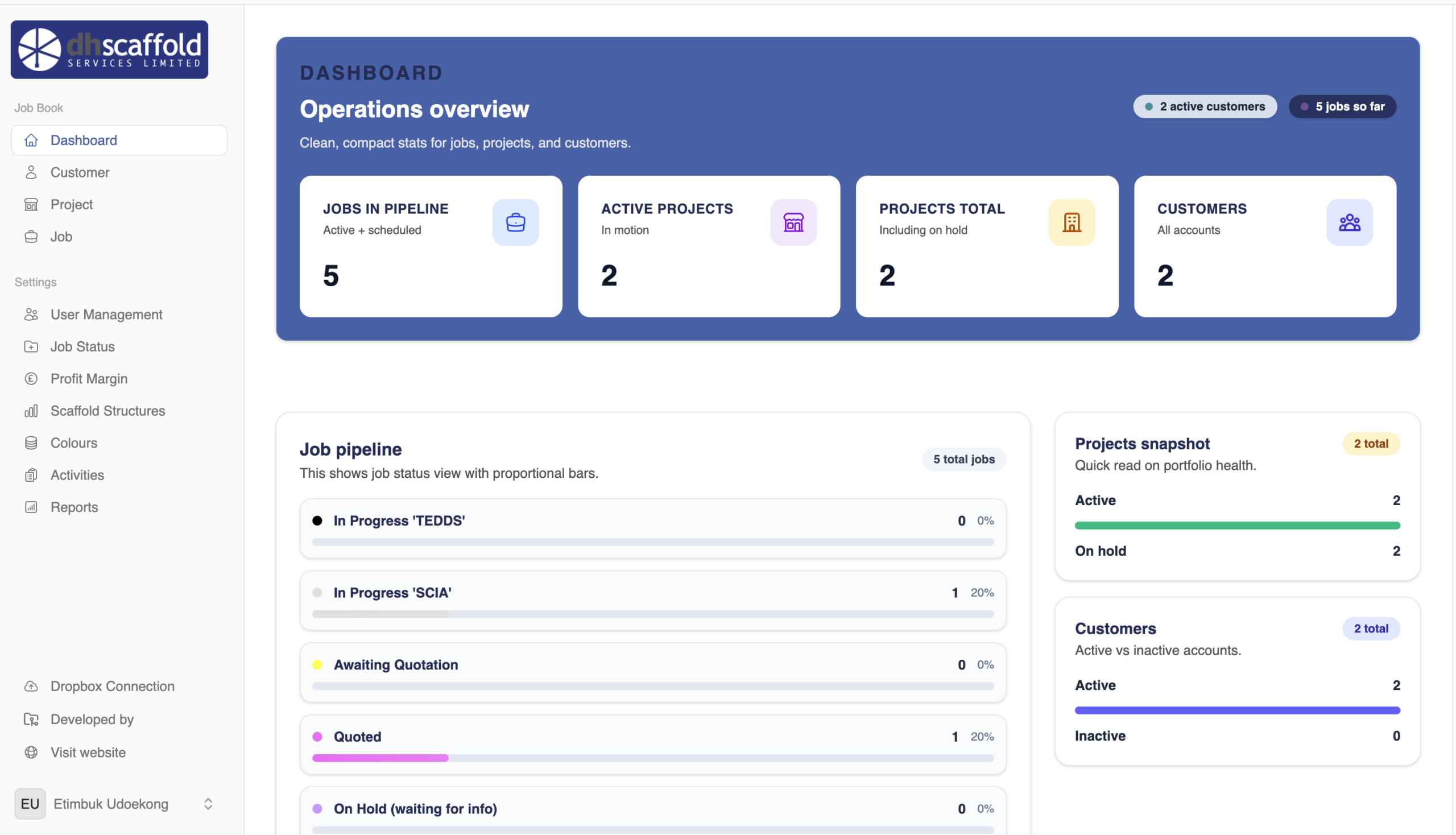Open the Dashboard menu item
Screen dimensions: 1456x835
(119, 140)
